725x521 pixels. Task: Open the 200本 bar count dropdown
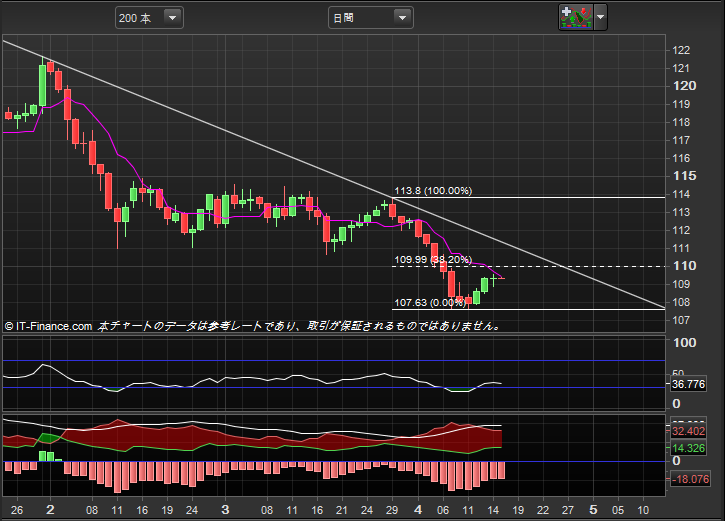pyautogui.click(x=149, y=18)
